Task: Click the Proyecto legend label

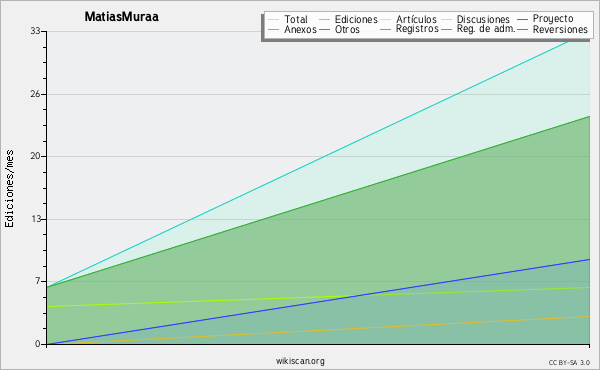Action: pos(553,19)
